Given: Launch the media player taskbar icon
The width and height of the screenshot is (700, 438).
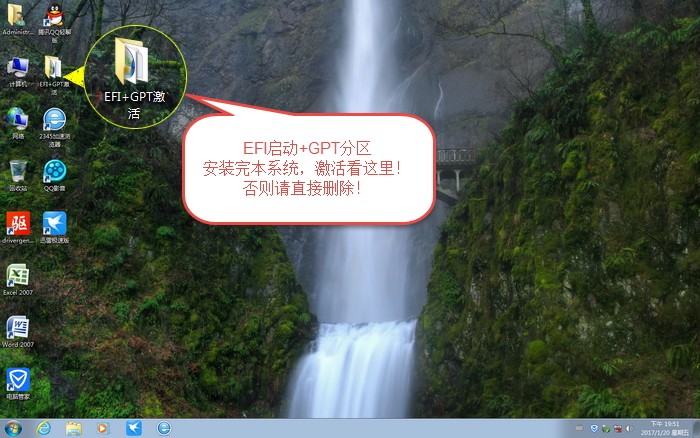Looking at the screenshot, I should (103, 428).
